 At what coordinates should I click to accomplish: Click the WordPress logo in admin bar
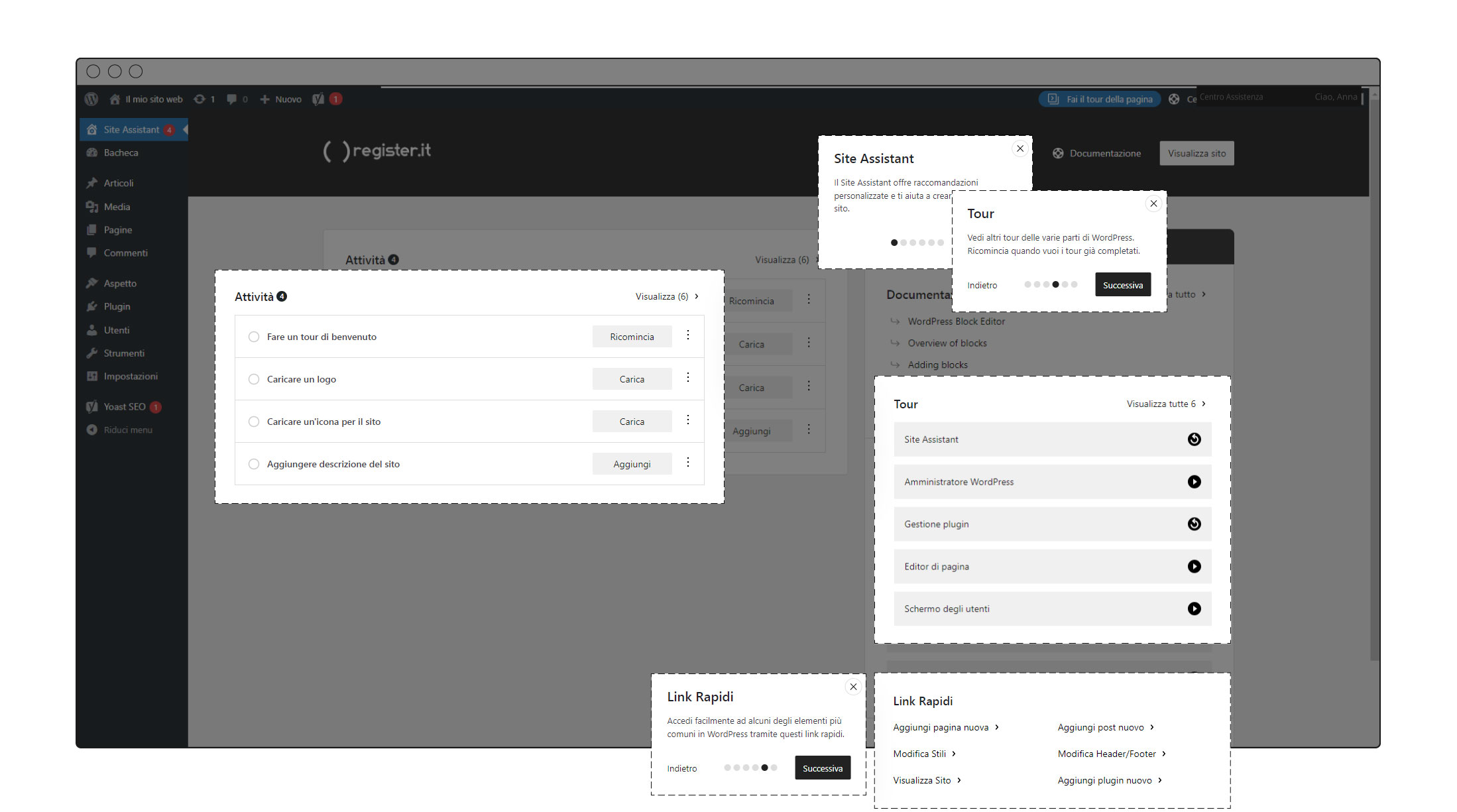click(91, 99)
